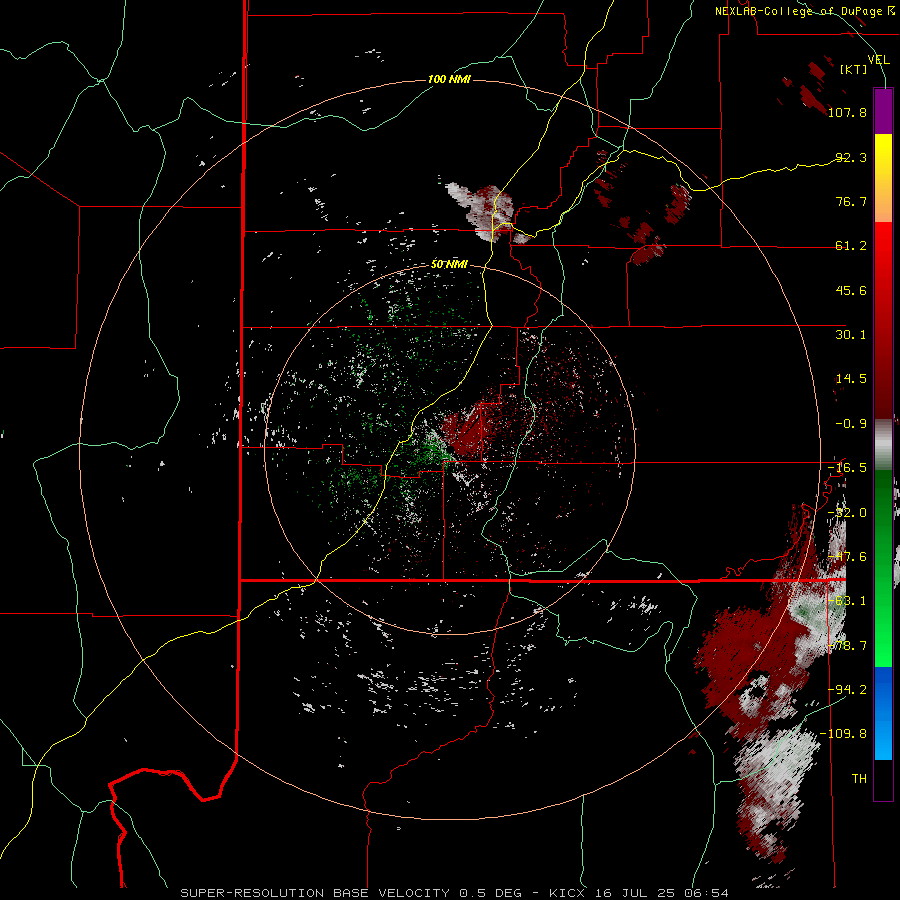900x900 pixels.
Task: Click the -109.8 scale value
Action: coord(844,734)
